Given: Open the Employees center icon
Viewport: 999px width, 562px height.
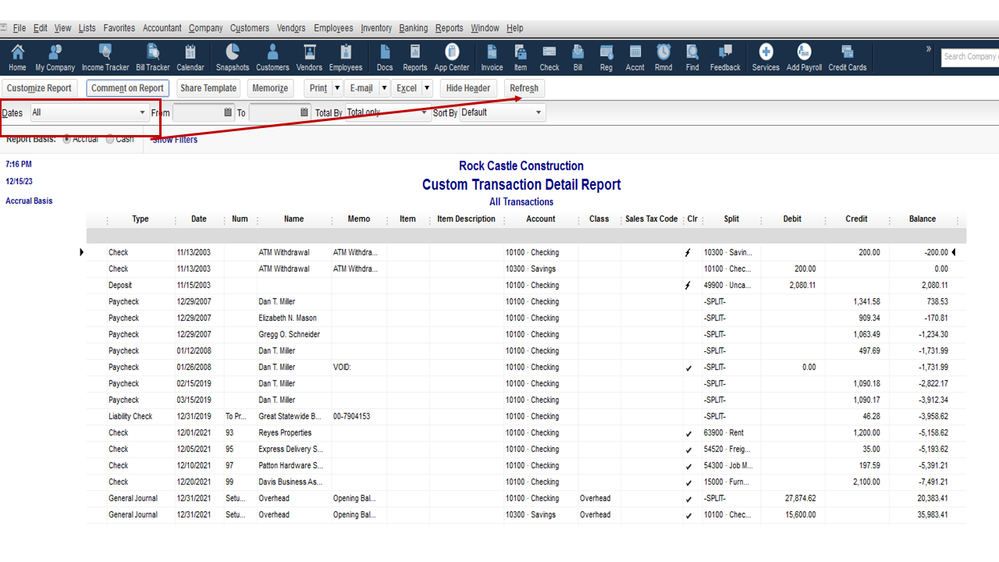Looking at the screenshot, I should pos(345,57).
